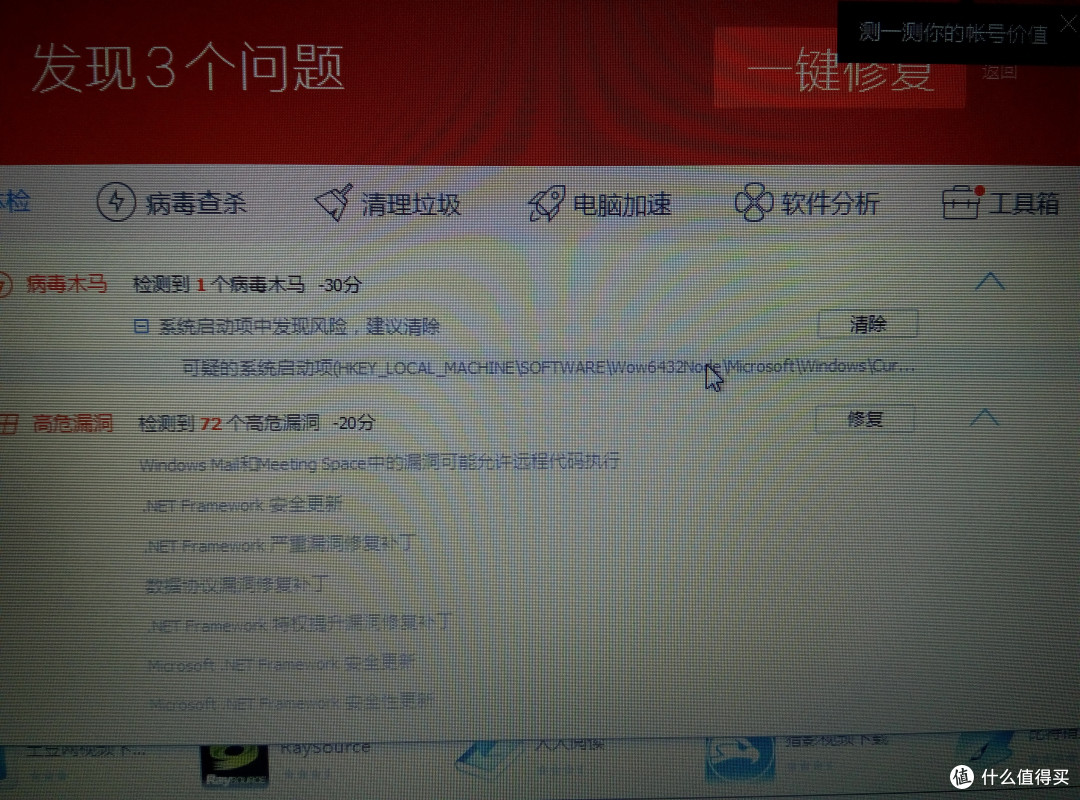Click the rocket 电脑加速 icon

point(547,203)
